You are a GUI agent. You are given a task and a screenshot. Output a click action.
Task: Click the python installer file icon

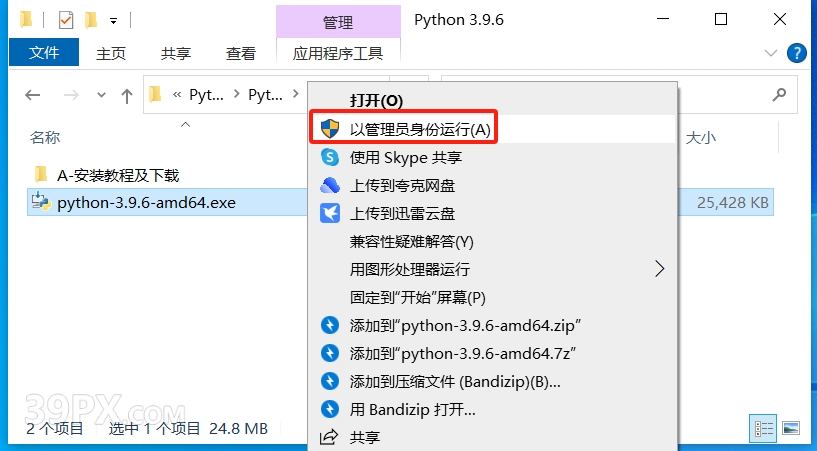[41, 202]
